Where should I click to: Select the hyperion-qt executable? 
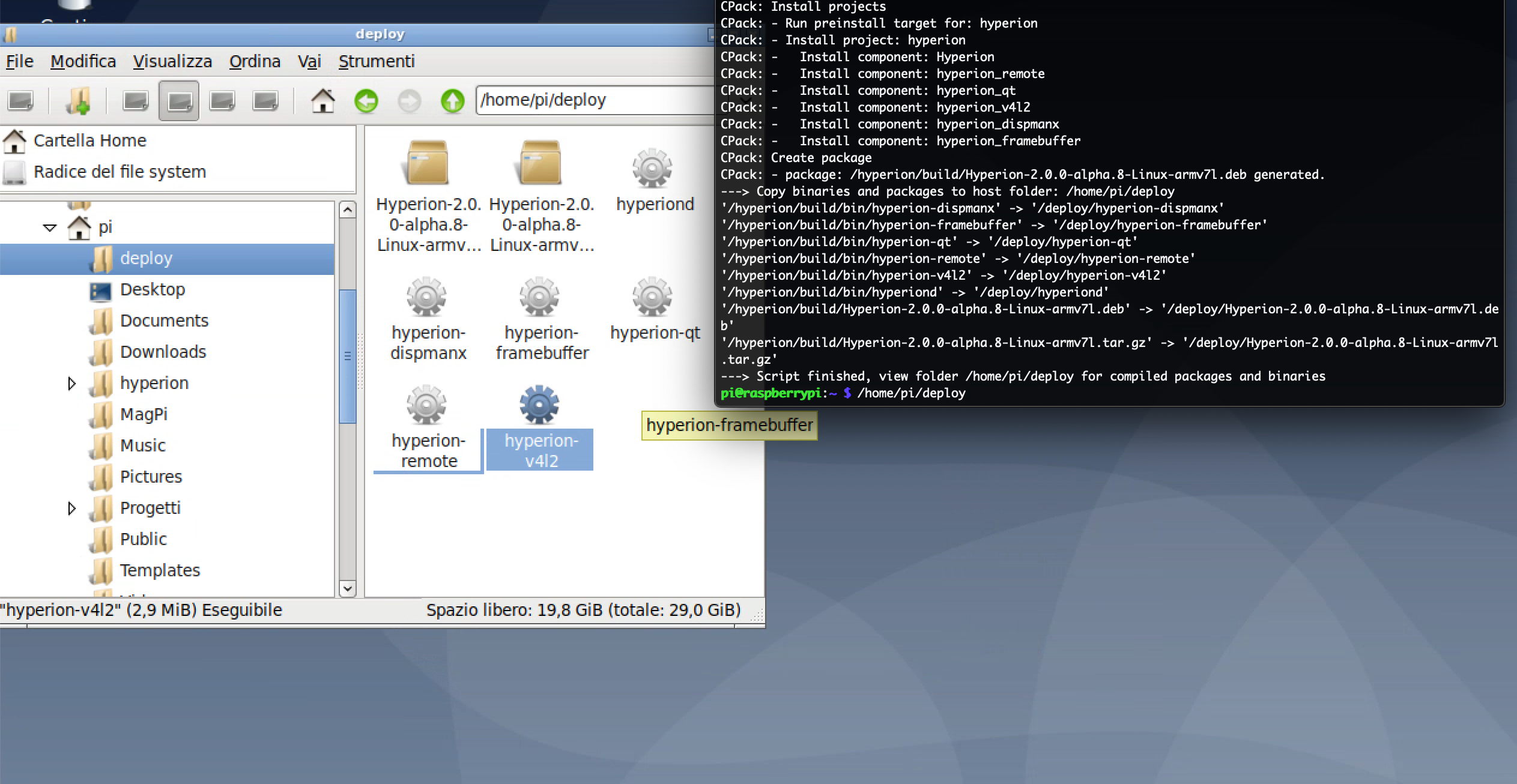pyautogui.click(x=655, y=309)
